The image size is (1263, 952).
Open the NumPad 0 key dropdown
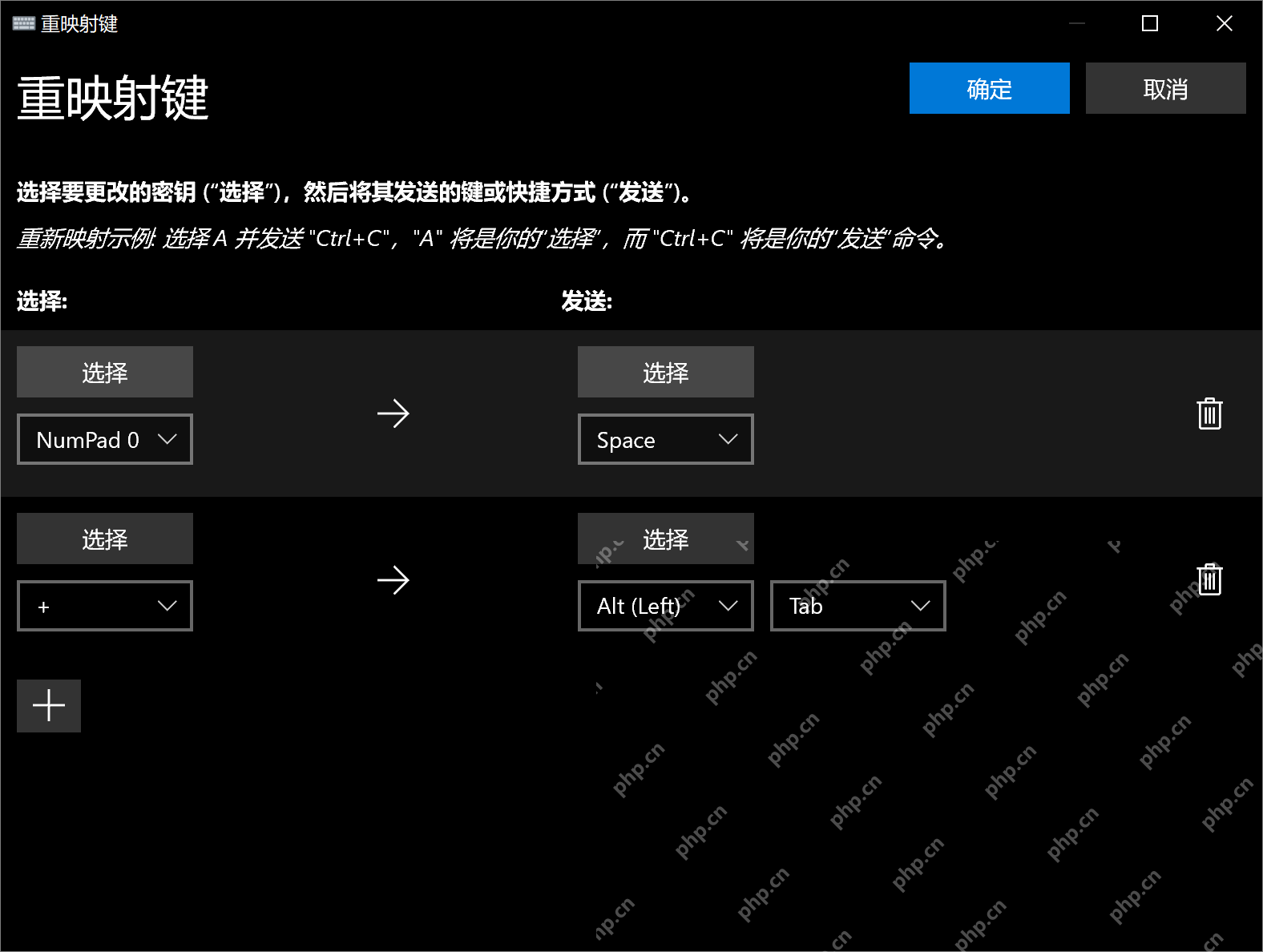pyautogui.click(x=105, y=439)
